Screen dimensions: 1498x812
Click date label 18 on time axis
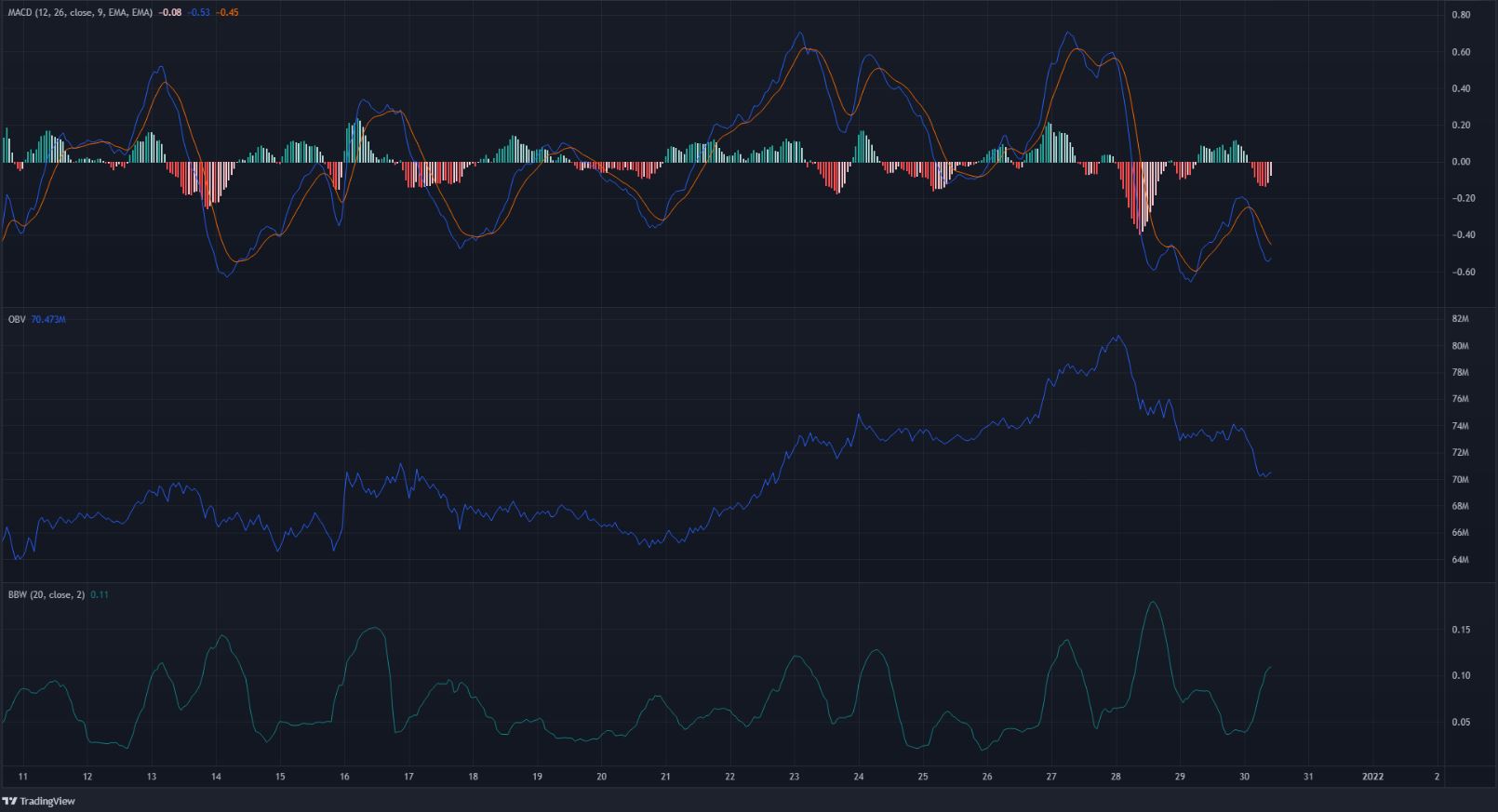pos(473,776)
